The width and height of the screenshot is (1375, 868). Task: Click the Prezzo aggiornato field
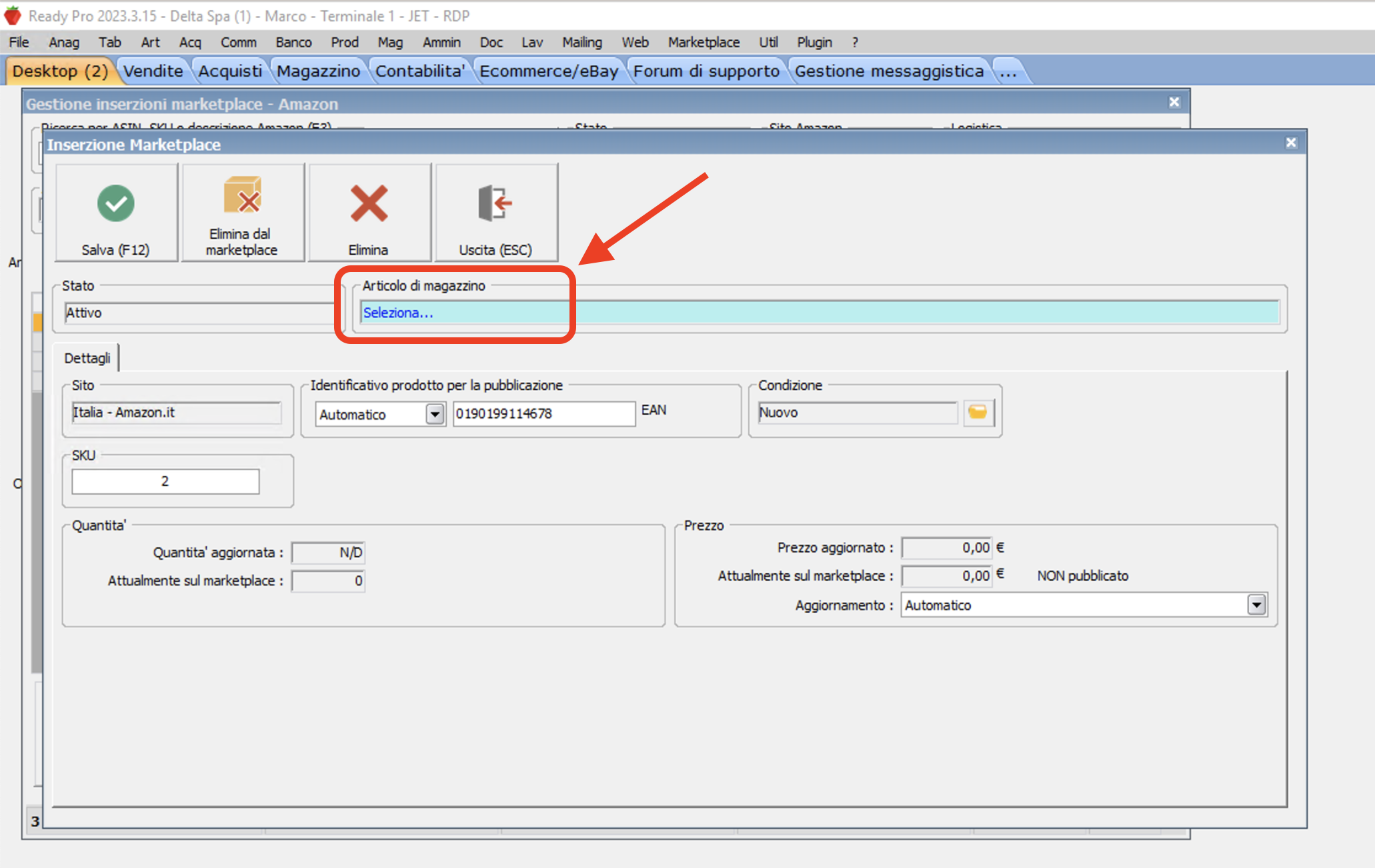click(x=947, y=548)
